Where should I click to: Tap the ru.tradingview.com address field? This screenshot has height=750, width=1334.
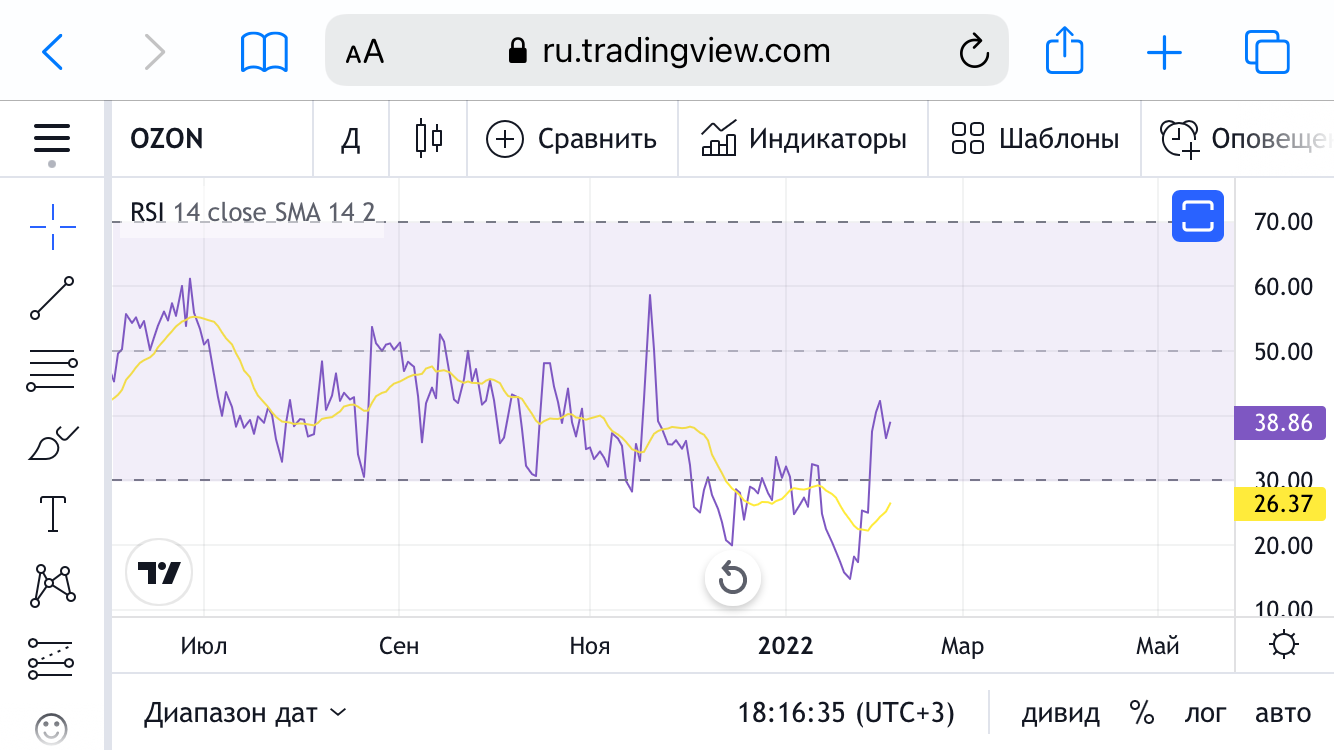pyautogui.click(x=667, y=50)
